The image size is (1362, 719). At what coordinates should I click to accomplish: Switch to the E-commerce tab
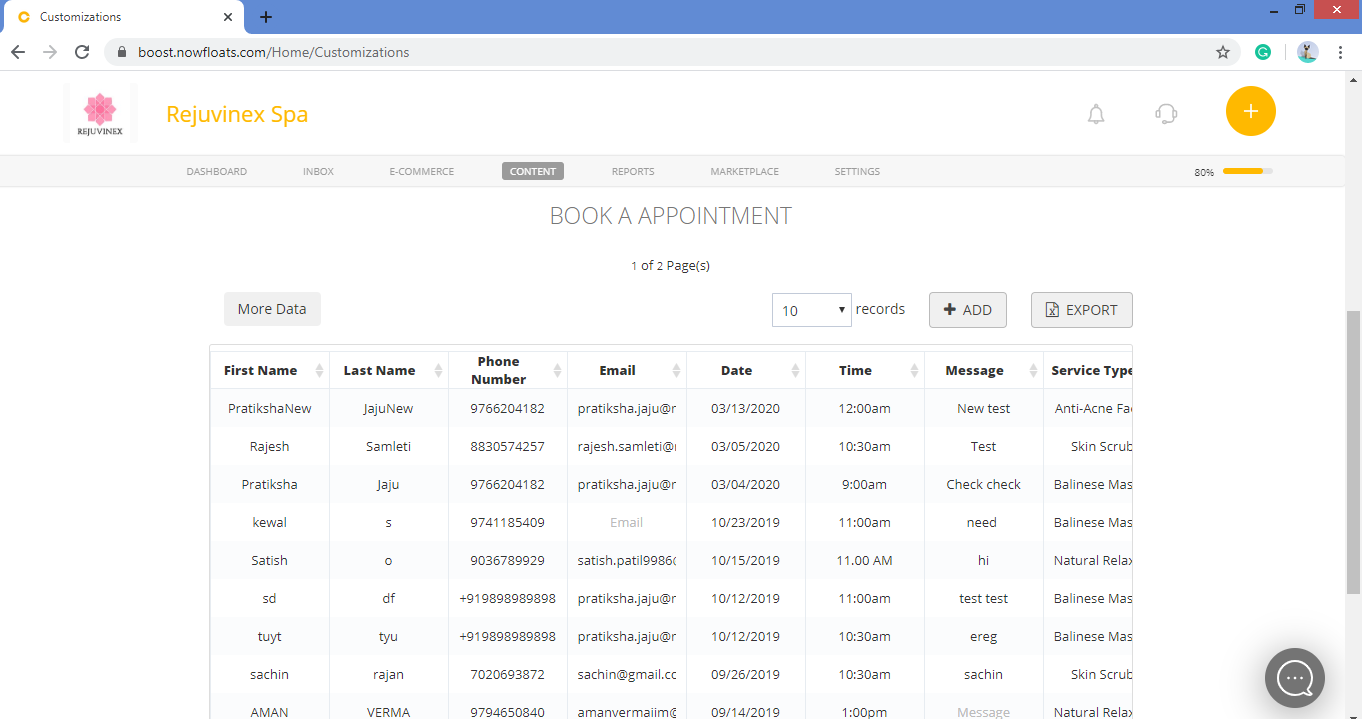point(421,171)
